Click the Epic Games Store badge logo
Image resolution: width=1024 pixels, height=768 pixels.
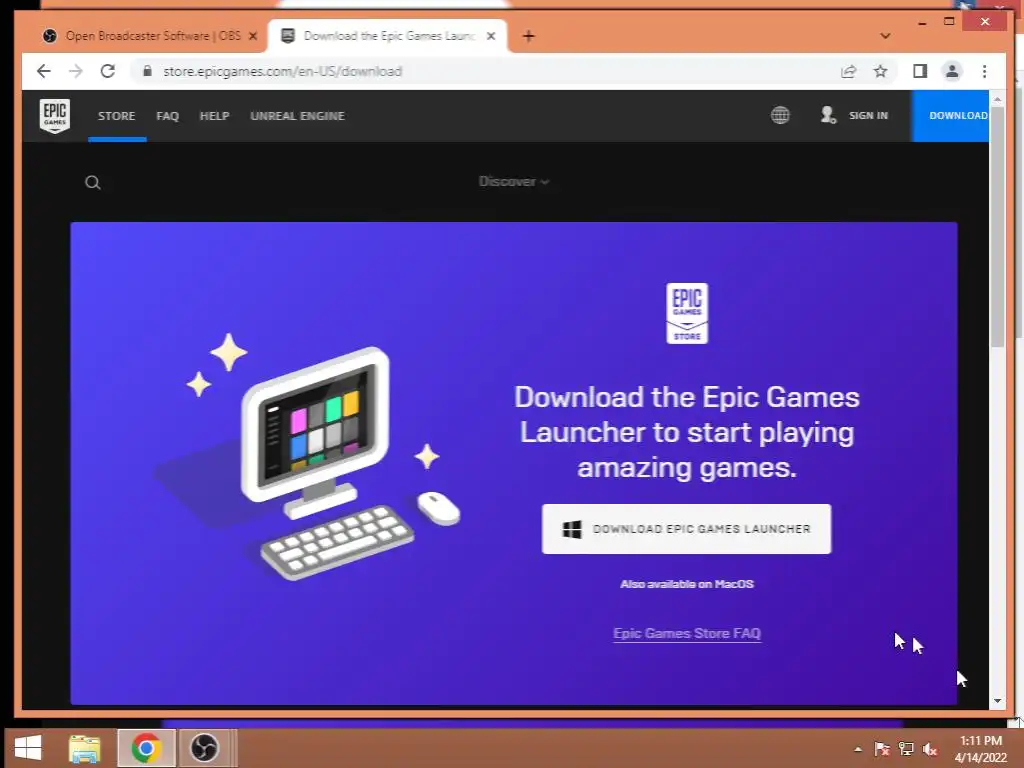tap(687, 313)
